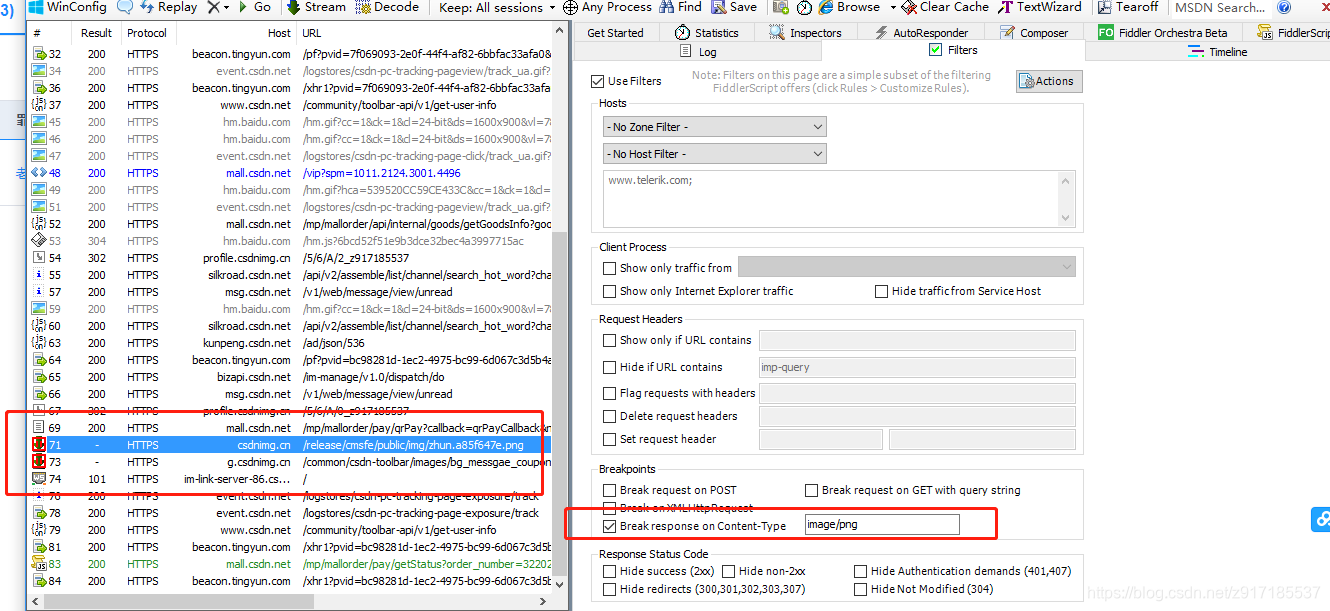Screen dimensions: 1330x611
Task: Resume with the Go button
Action: coord(254,7)
